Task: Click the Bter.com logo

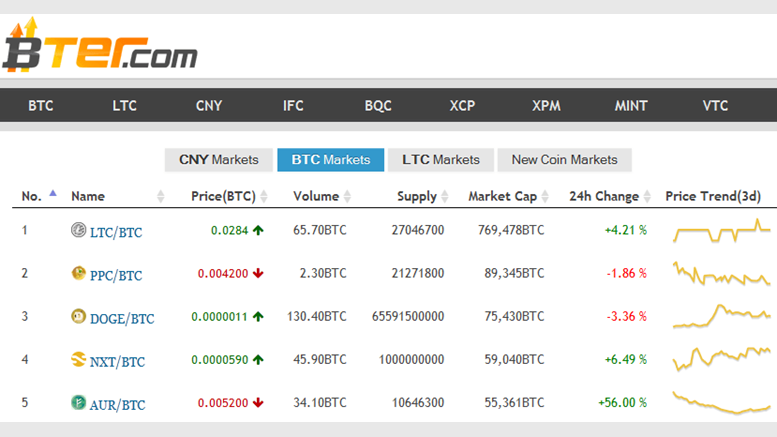Action: coord(100,46)
